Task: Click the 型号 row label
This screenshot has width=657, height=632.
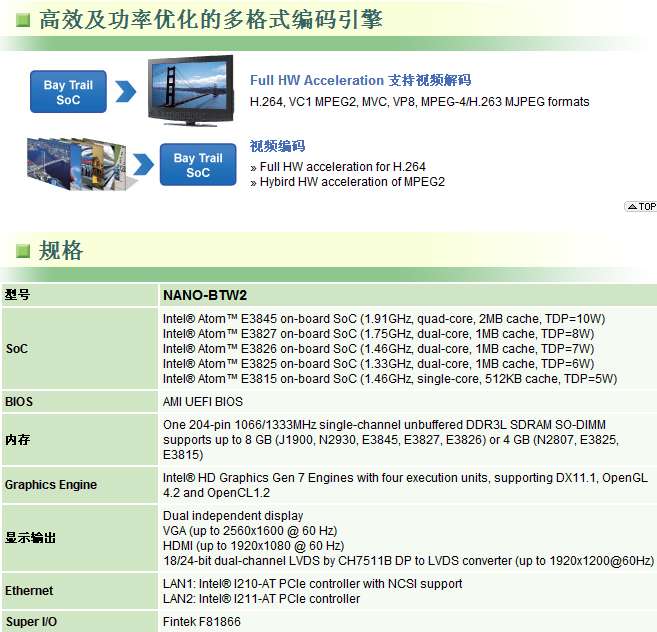Action: coord(18,295)
